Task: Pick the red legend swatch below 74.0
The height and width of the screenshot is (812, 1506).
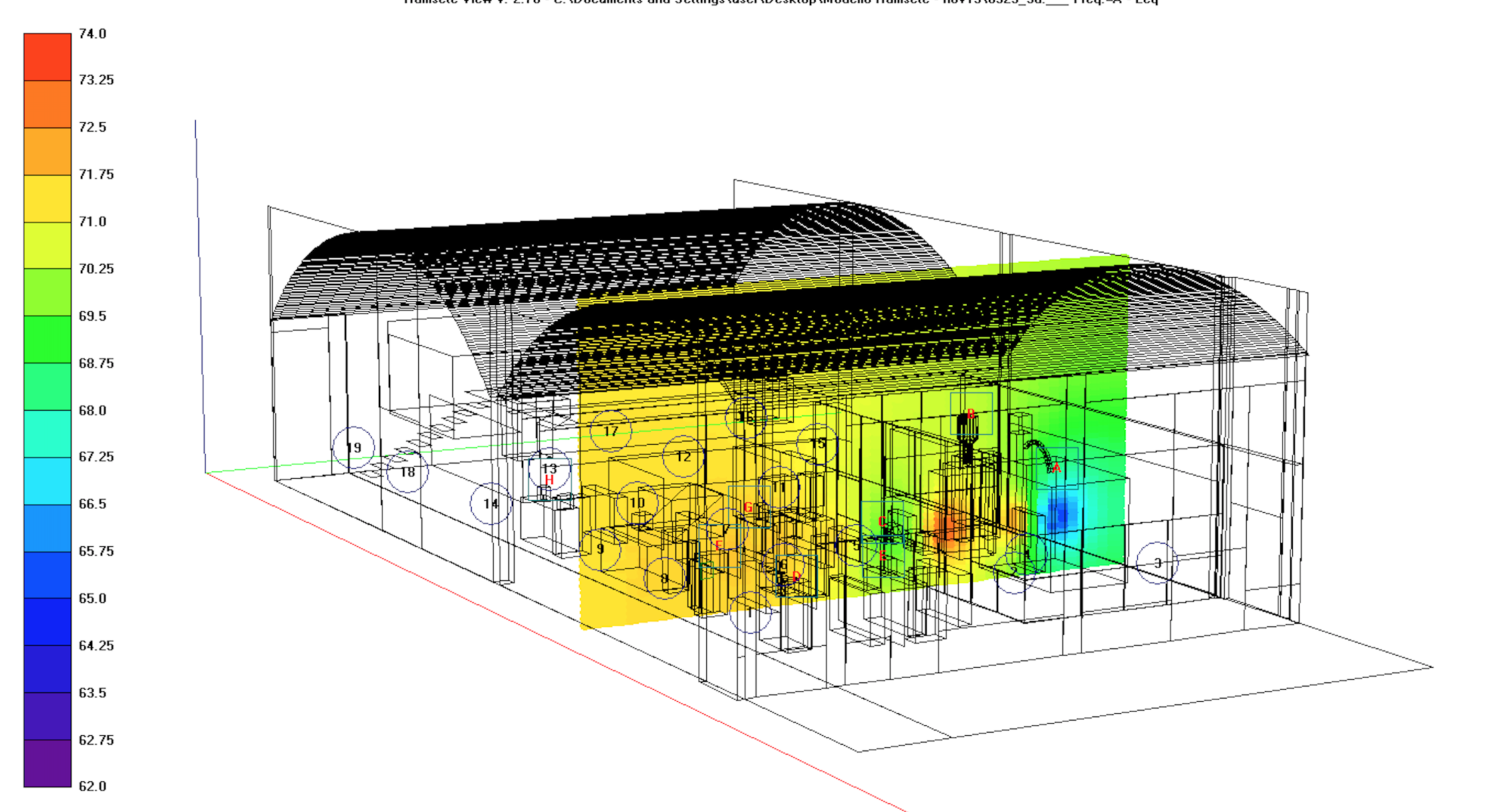Action: 47,57
